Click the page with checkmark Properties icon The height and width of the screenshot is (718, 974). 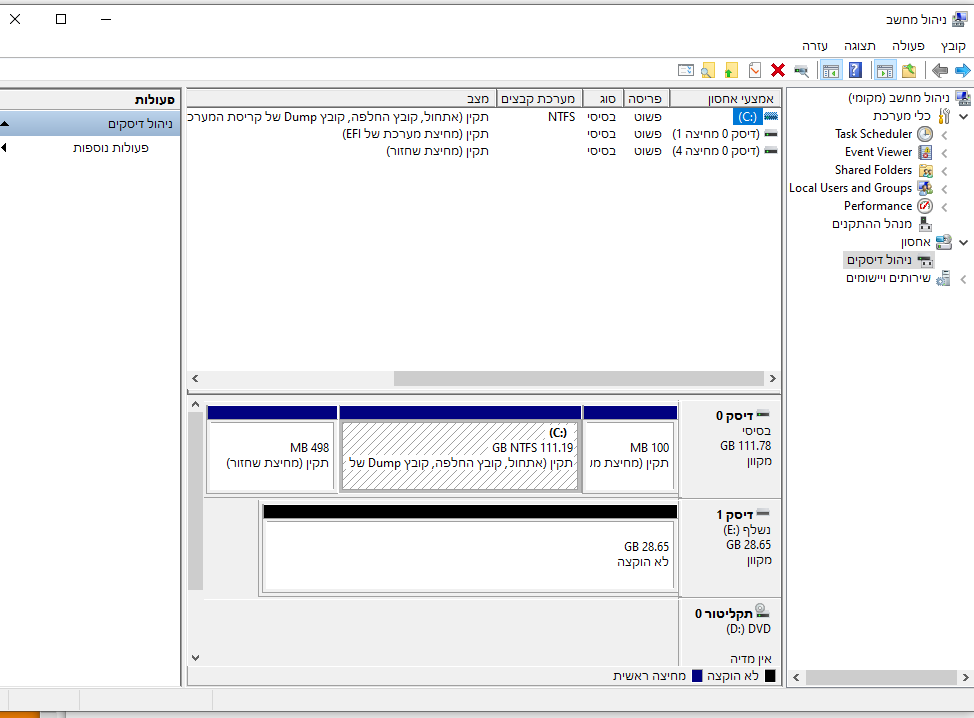755,71
